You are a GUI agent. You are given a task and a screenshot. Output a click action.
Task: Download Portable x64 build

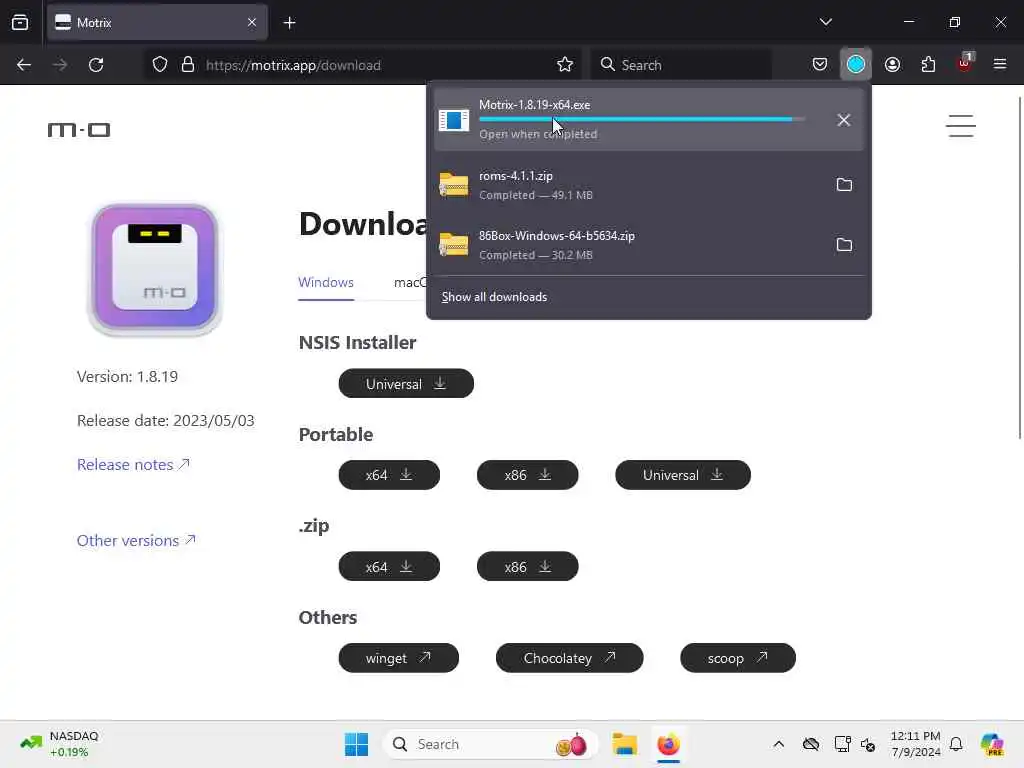(x=389, y=475)
